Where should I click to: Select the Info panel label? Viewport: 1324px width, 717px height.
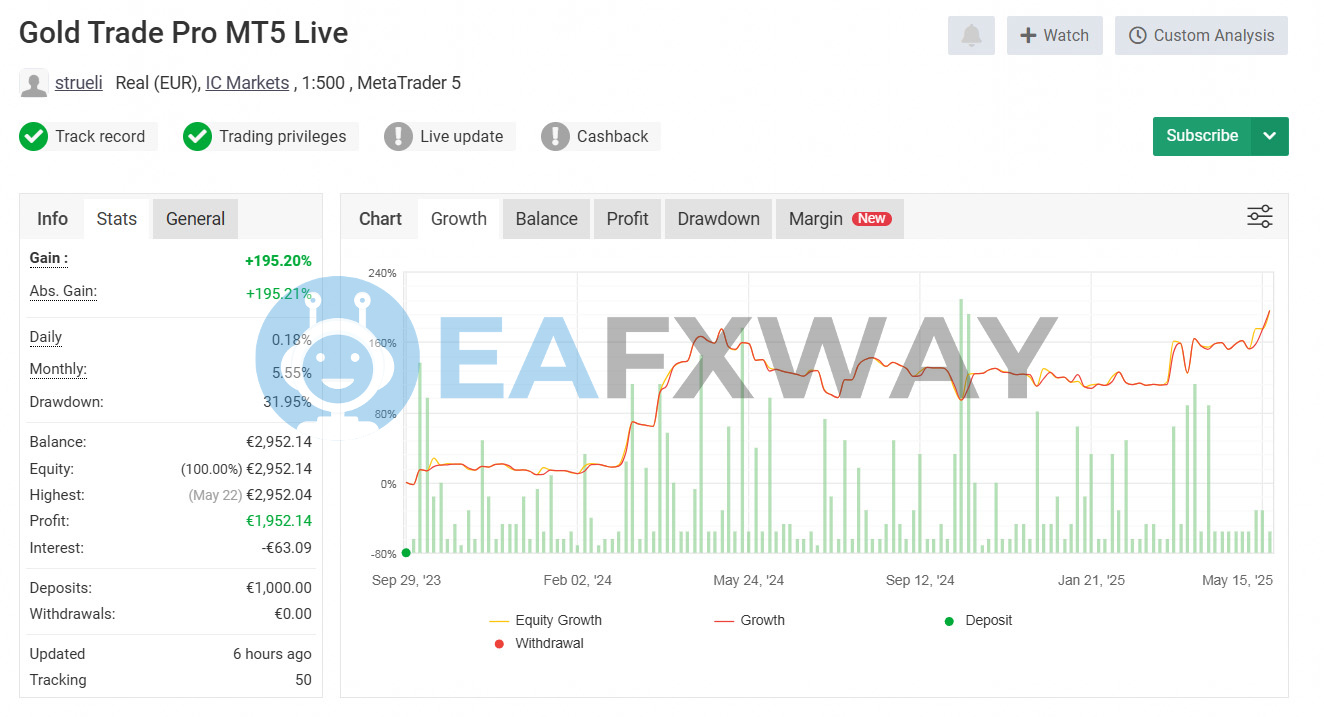[52, 219]
